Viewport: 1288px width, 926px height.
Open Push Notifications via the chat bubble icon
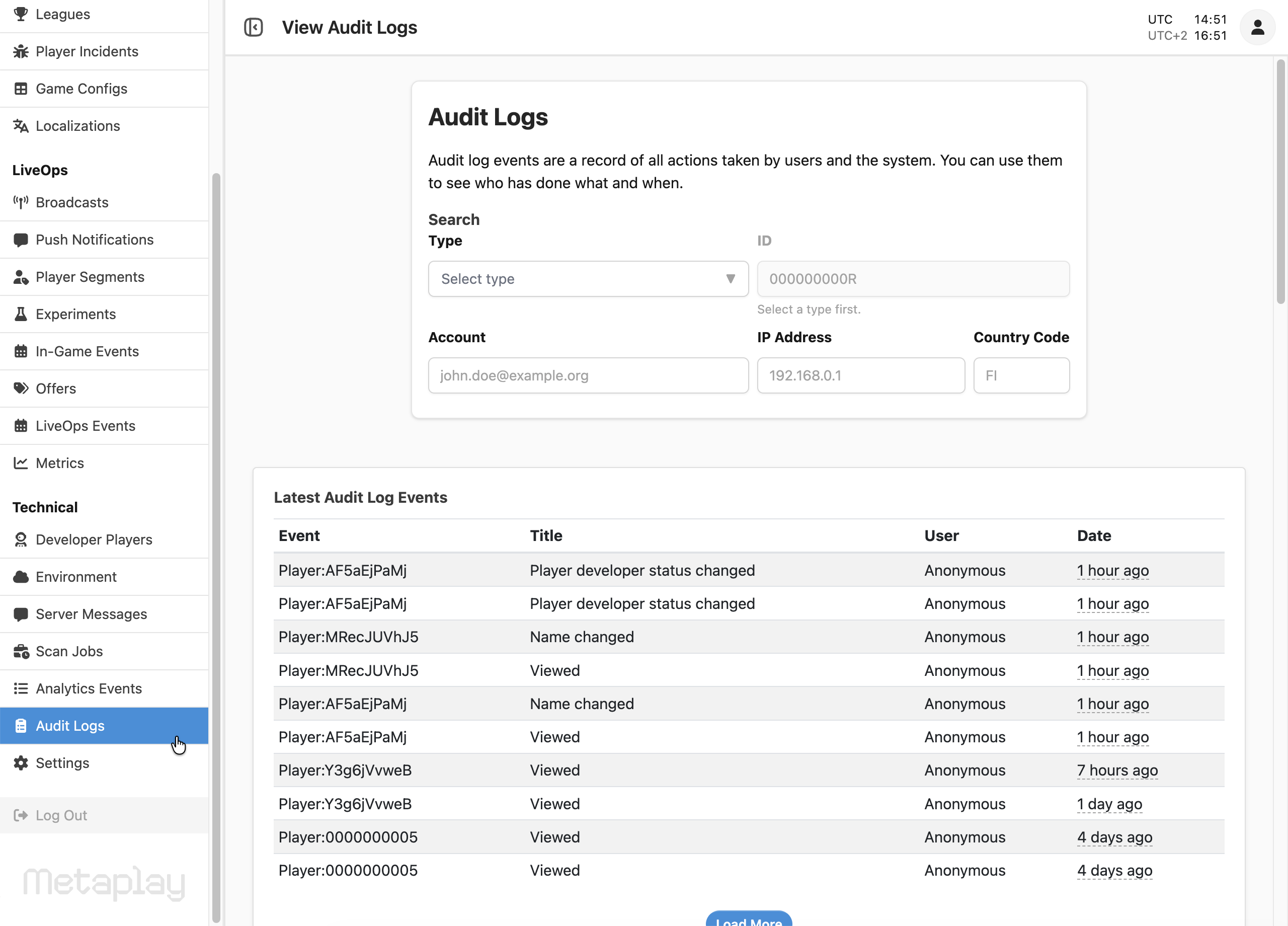(21, 239)
